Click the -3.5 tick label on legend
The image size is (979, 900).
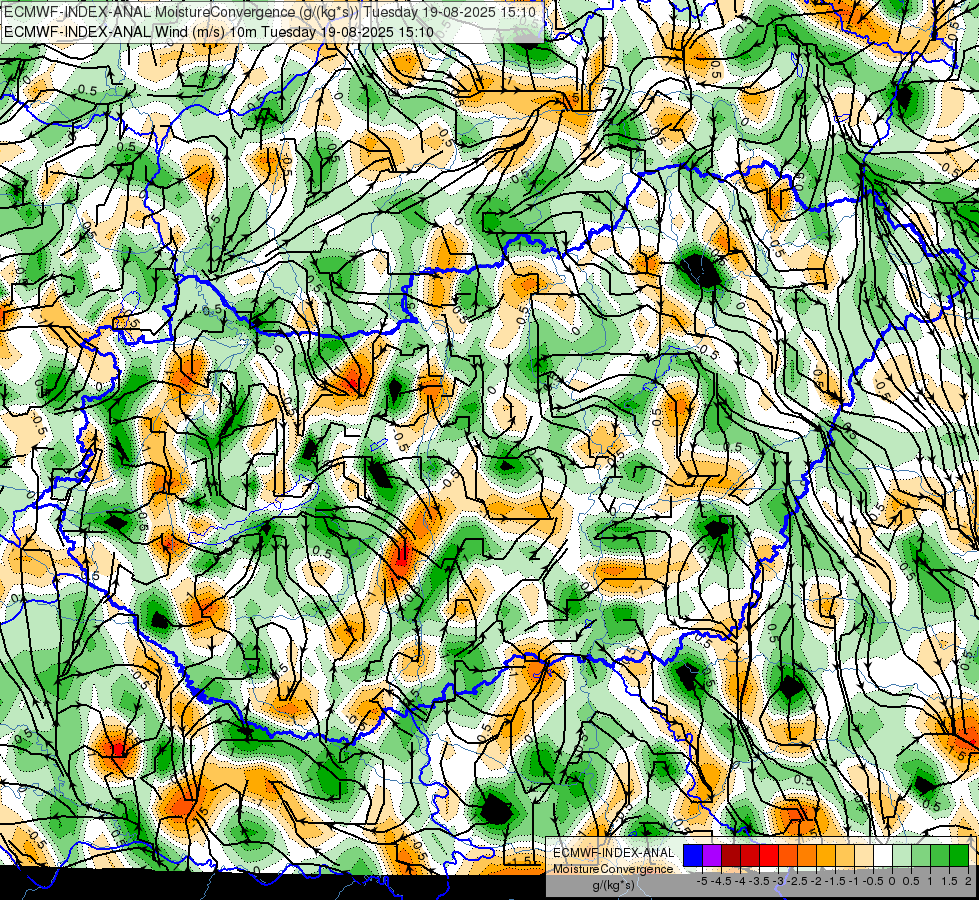(761, 881)
